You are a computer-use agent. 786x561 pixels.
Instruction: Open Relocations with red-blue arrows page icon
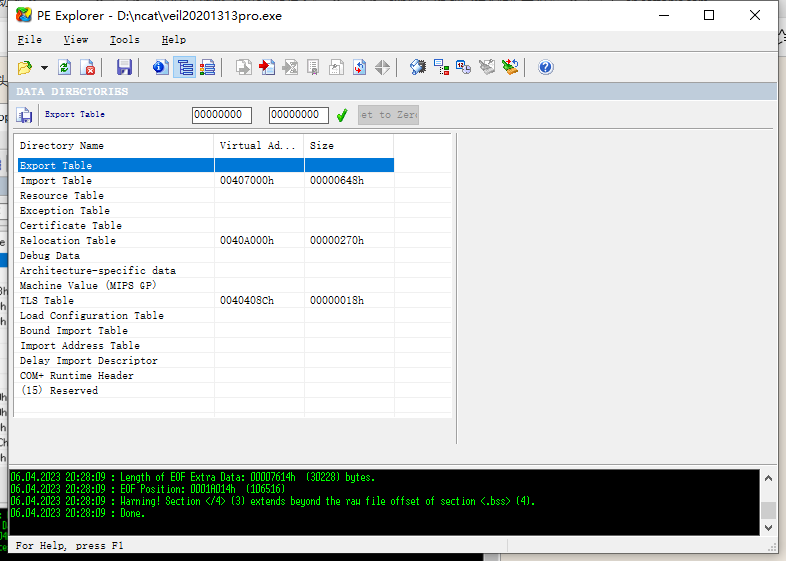[359, 67]
